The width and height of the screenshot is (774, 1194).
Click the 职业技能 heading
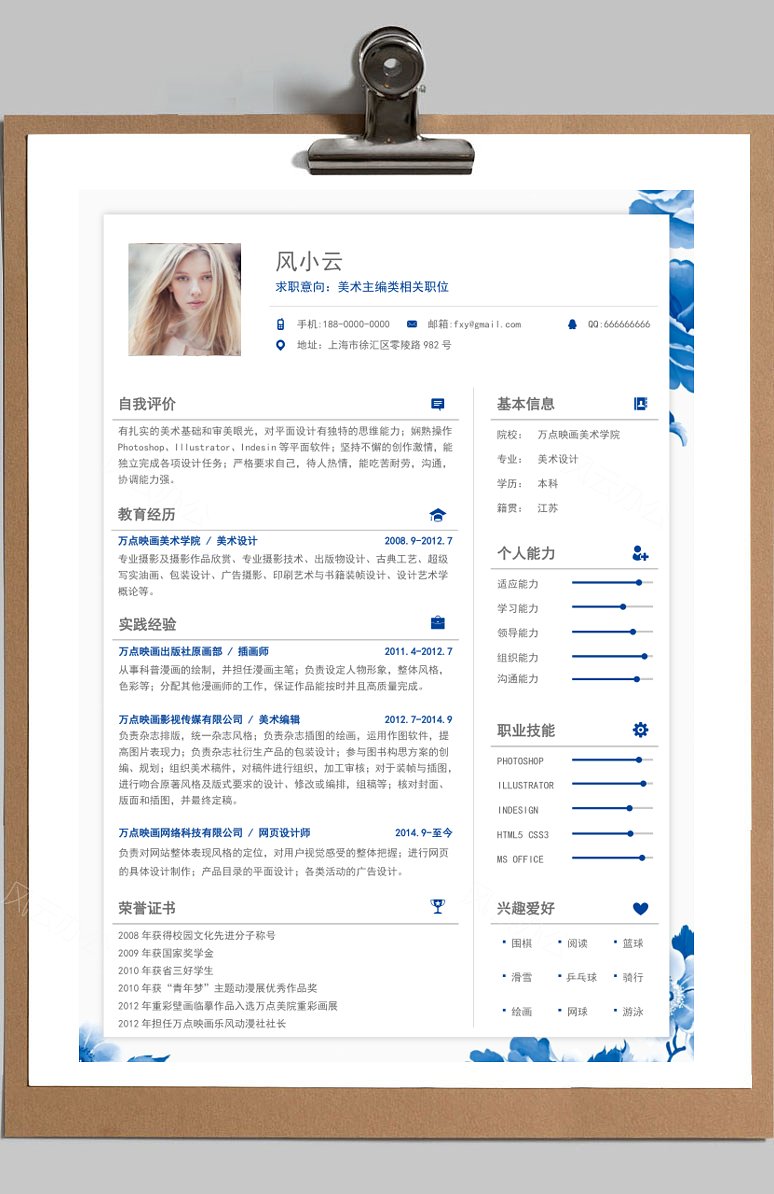pos(526,730)
